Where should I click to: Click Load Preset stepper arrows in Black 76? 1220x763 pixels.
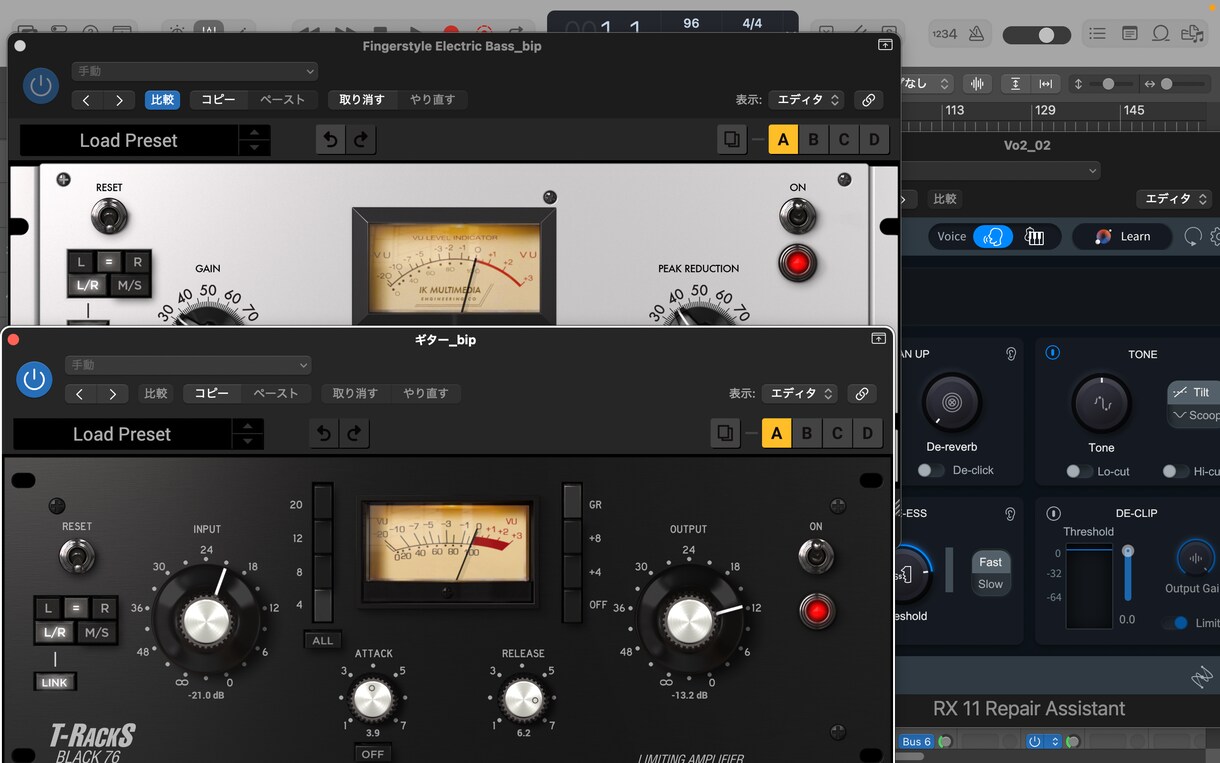pos(248,434)
